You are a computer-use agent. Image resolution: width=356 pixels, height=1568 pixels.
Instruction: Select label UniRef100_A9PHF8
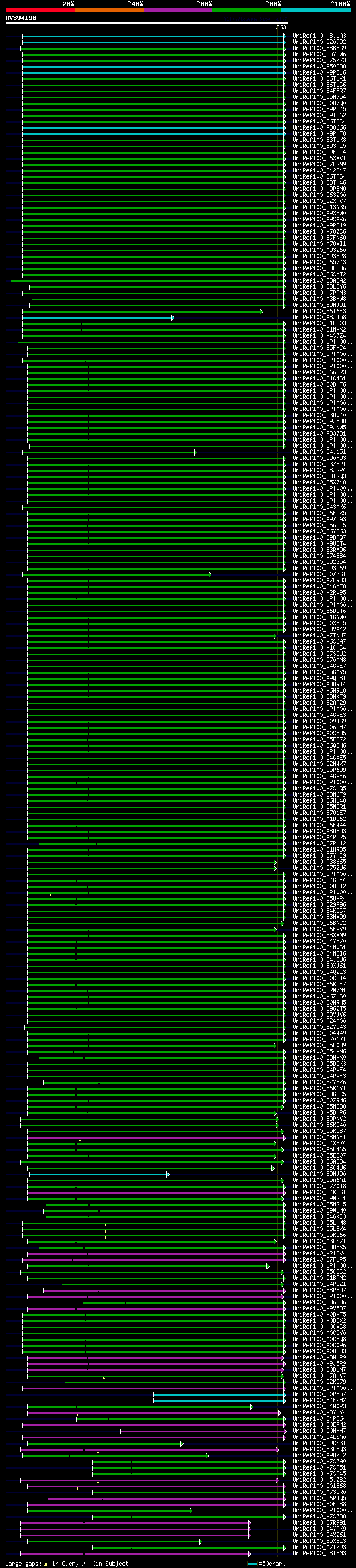tap(319, 134)
